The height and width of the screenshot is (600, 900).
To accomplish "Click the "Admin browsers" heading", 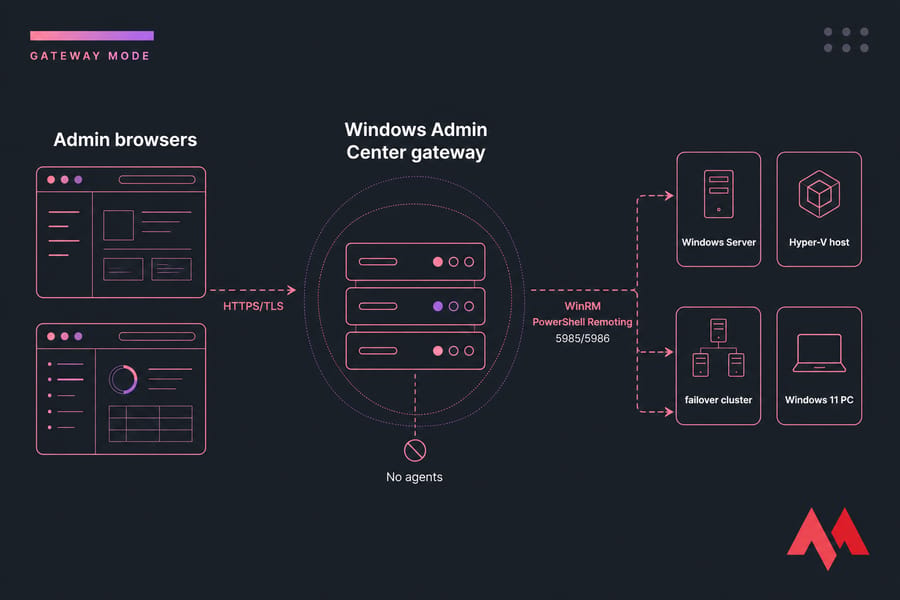I will pos(125,140).
